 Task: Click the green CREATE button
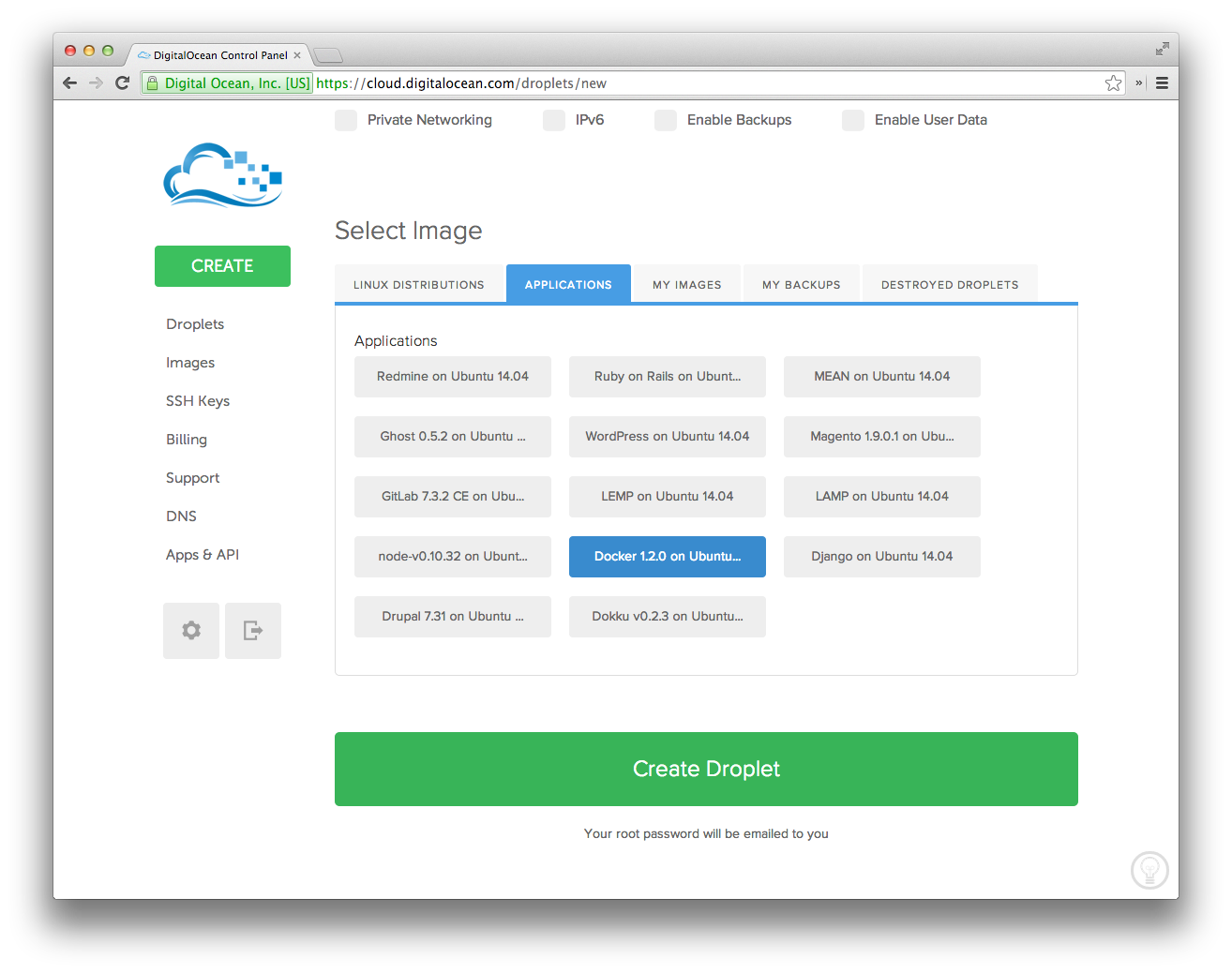pyautogui.click(x=222, y=266)
